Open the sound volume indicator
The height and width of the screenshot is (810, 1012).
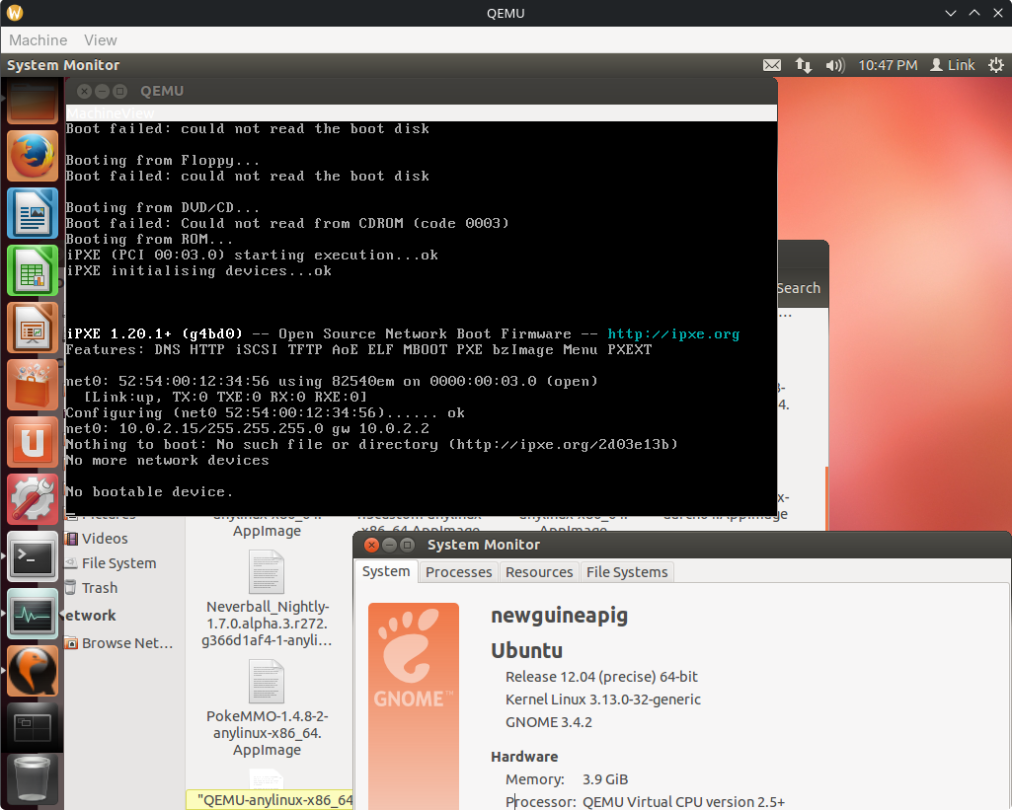[835, 65]
